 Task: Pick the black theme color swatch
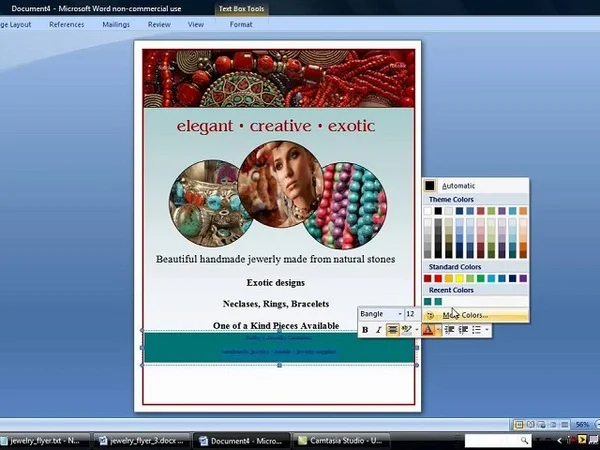pos(438,211)
